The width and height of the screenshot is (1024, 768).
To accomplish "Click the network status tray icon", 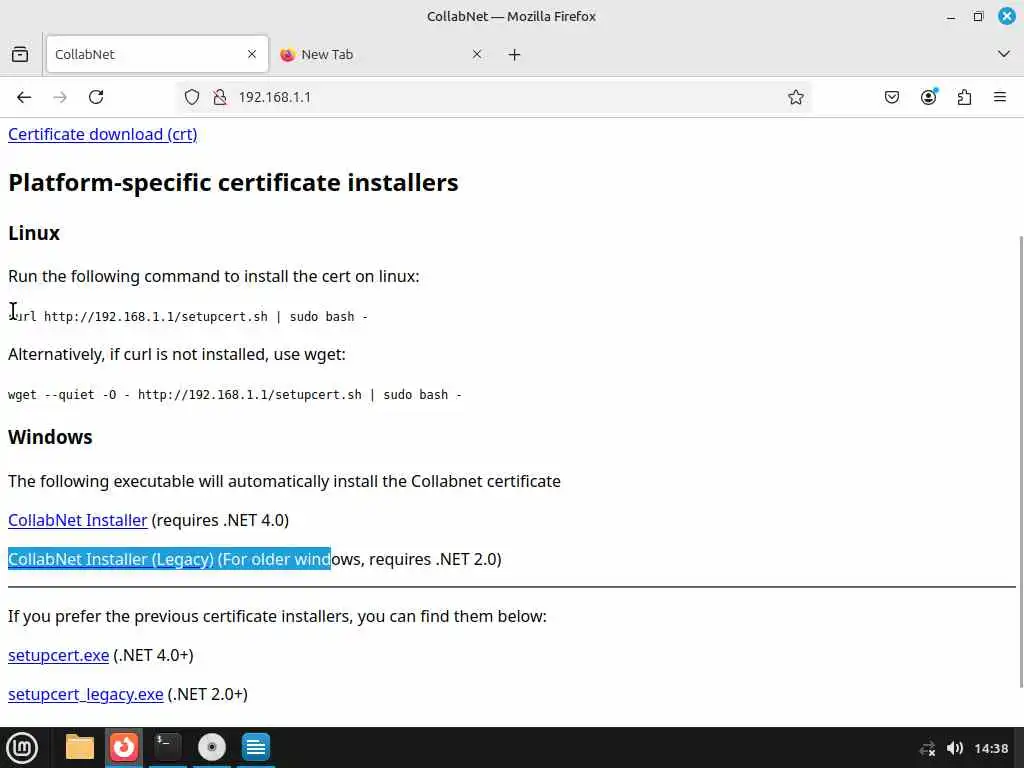I will [x=927, y=748].
